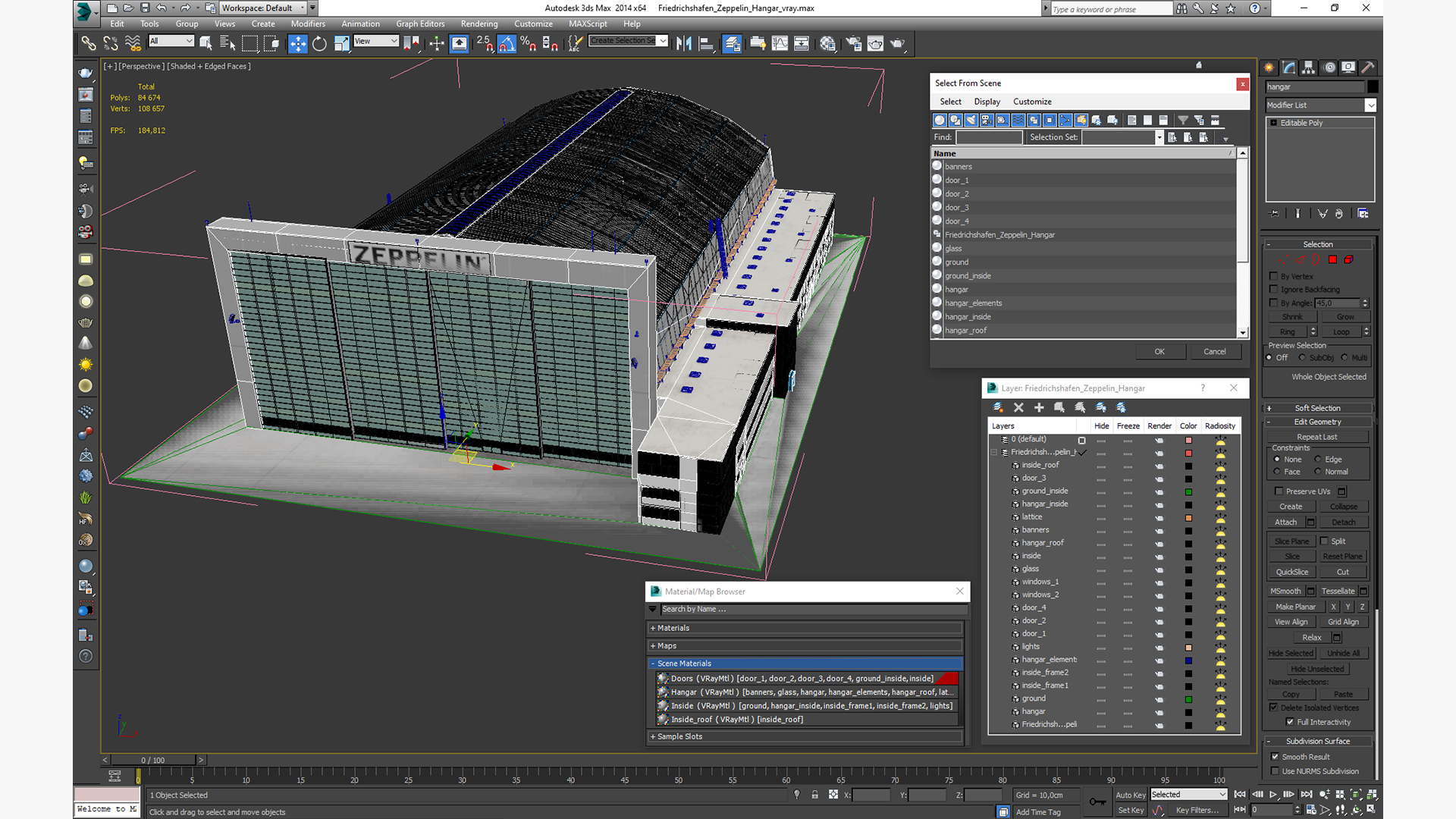Click Toggle Set Key Mode key icon
Image resolution: width=1456 pixels, height=819 pixels.
click(1097, 802)
